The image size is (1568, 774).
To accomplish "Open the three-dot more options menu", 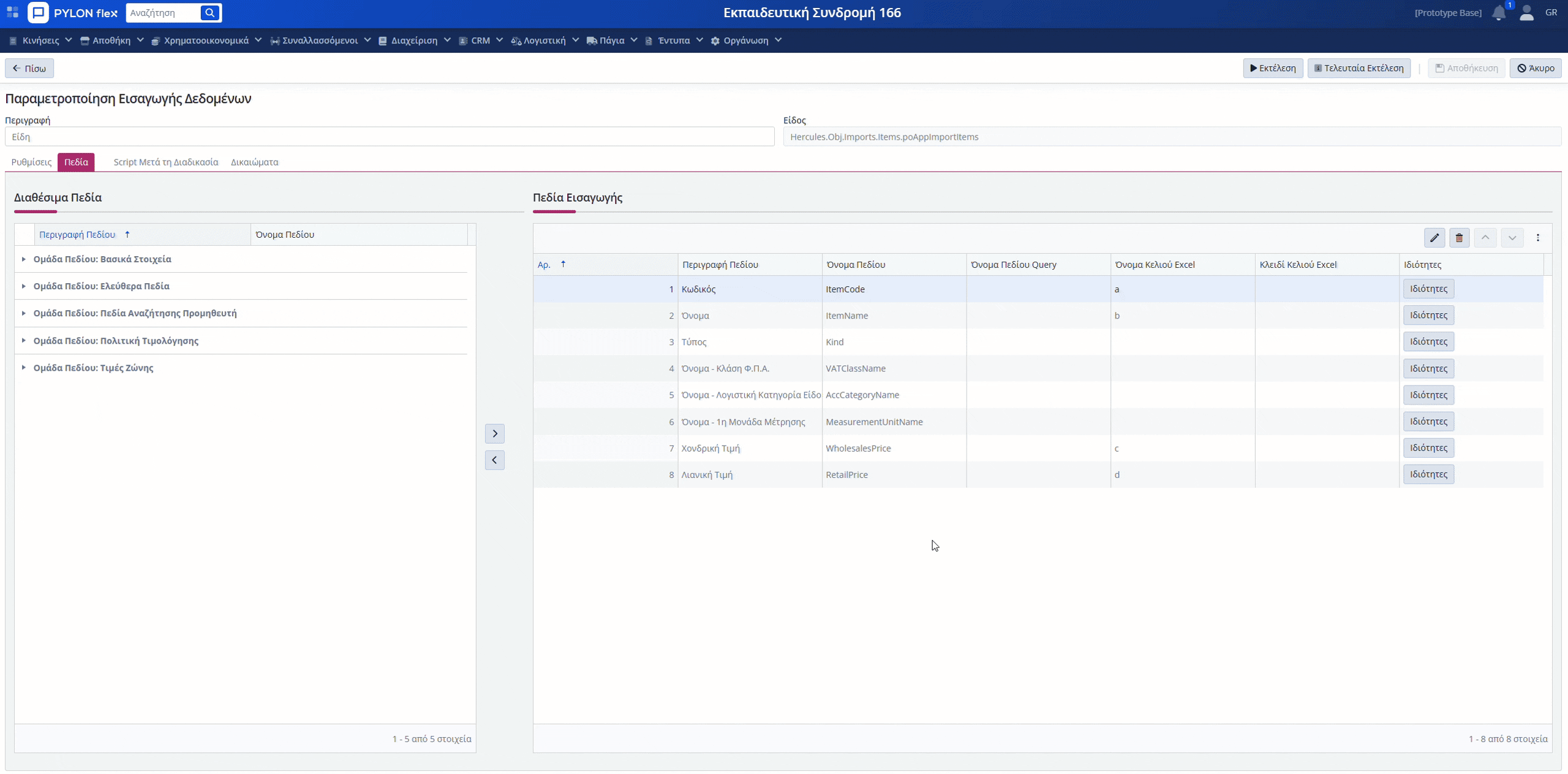I will click(1538, 238).
